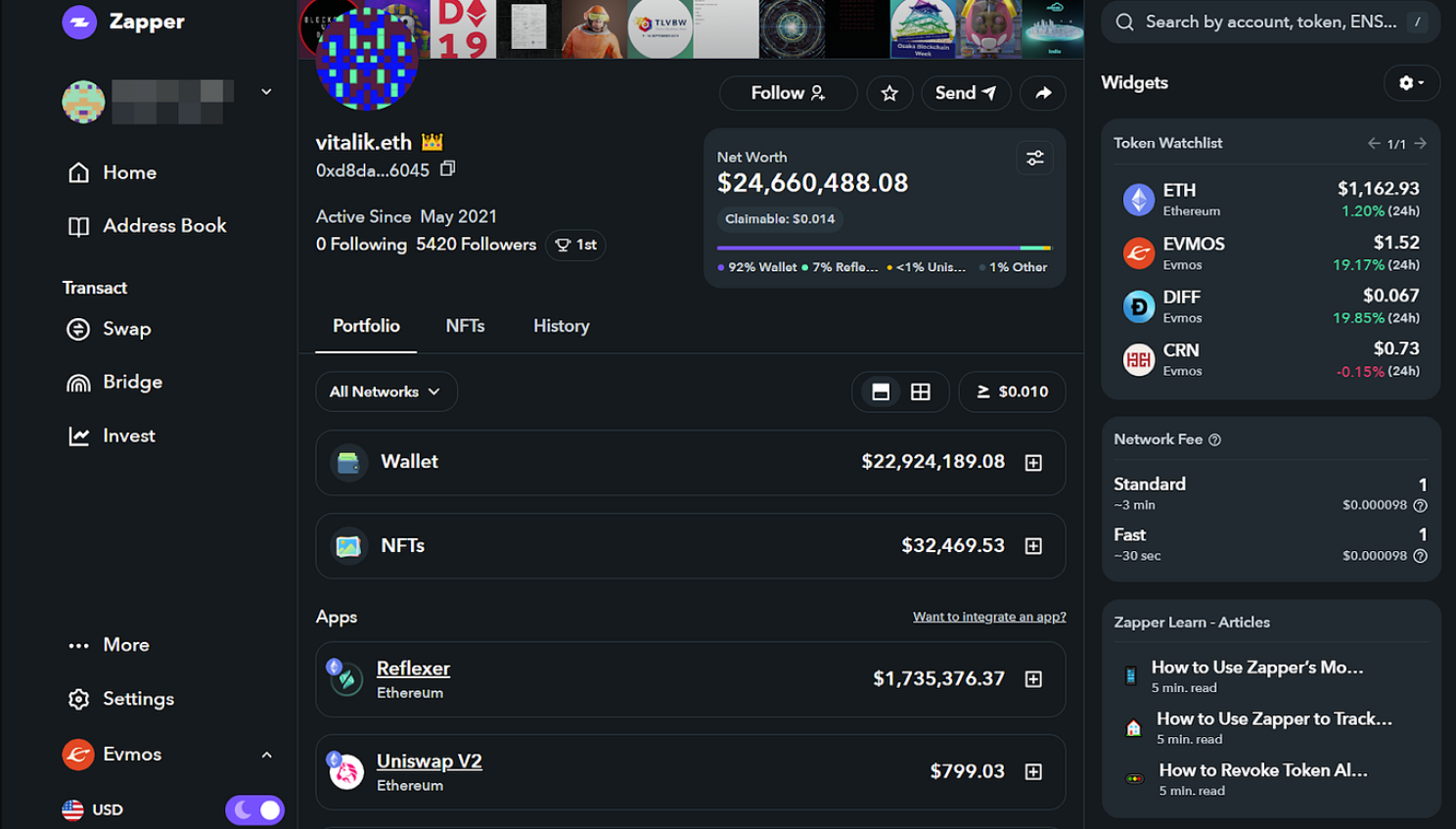
Task: Switch to the NFTs tab
Action: [x=465, y=326]
